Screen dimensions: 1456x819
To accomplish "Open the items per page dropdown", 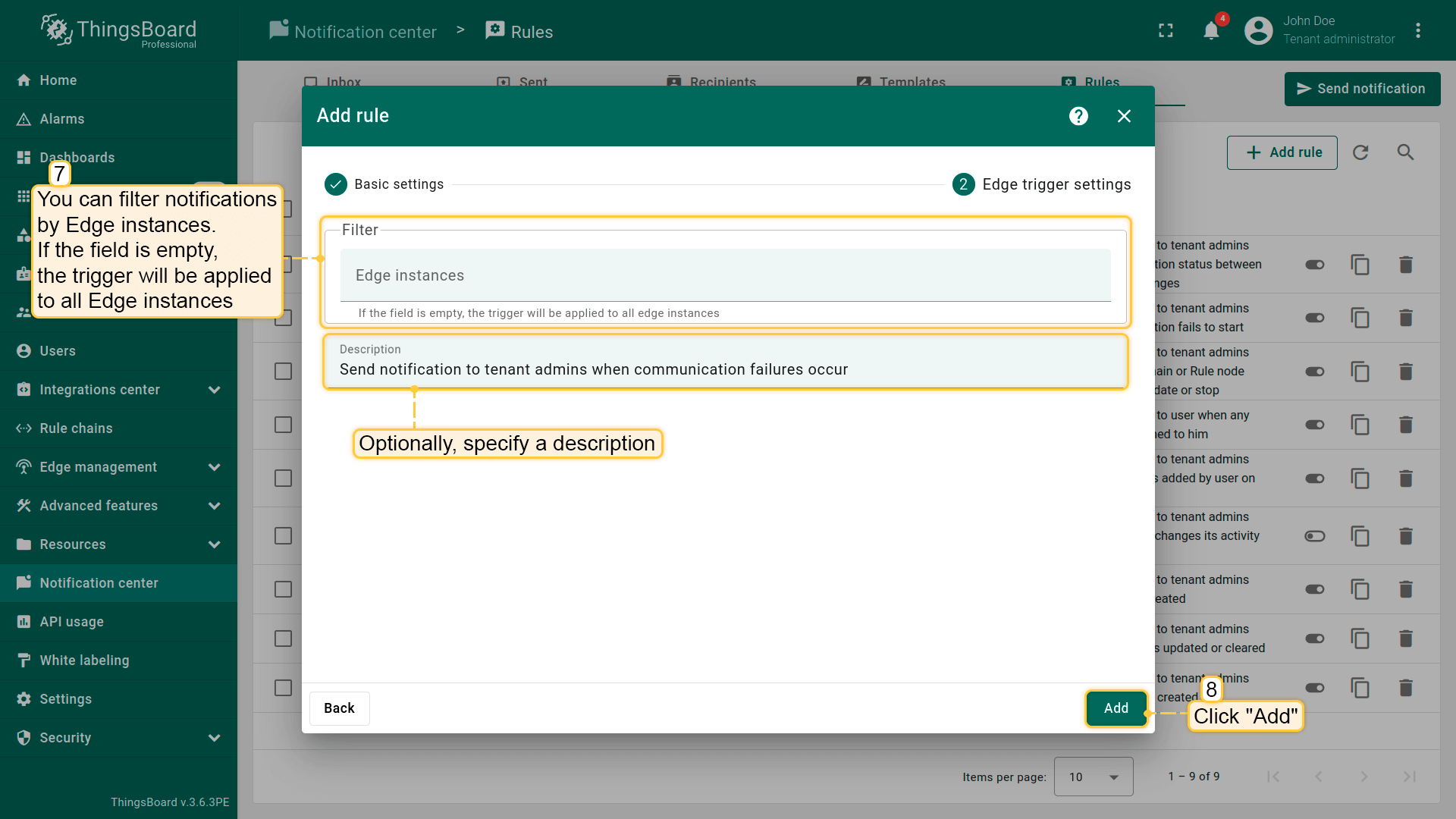I will tap(1093, 777).
